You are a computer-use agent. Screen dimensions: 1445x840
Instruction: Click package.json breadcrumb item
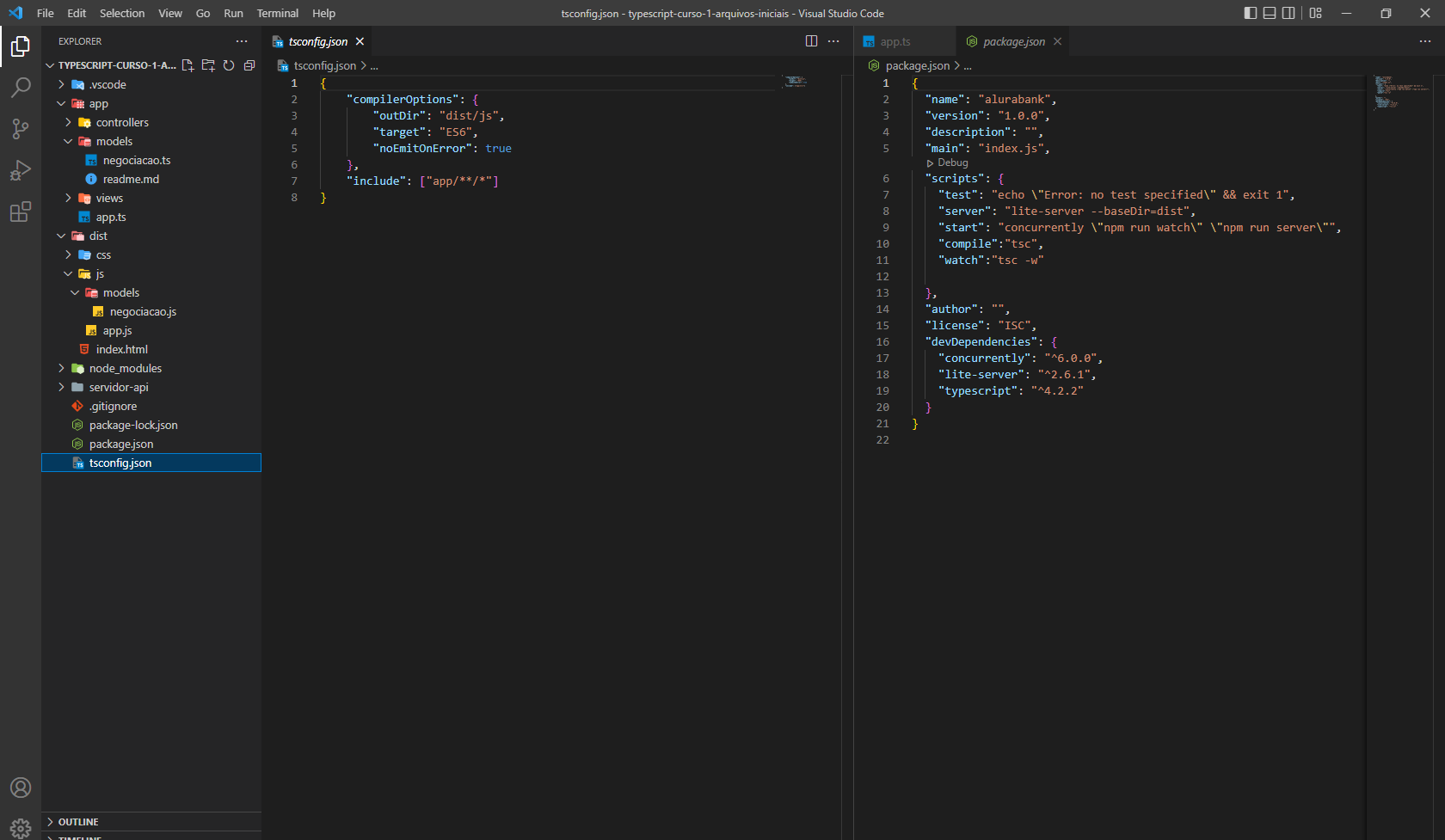(918, 65)
